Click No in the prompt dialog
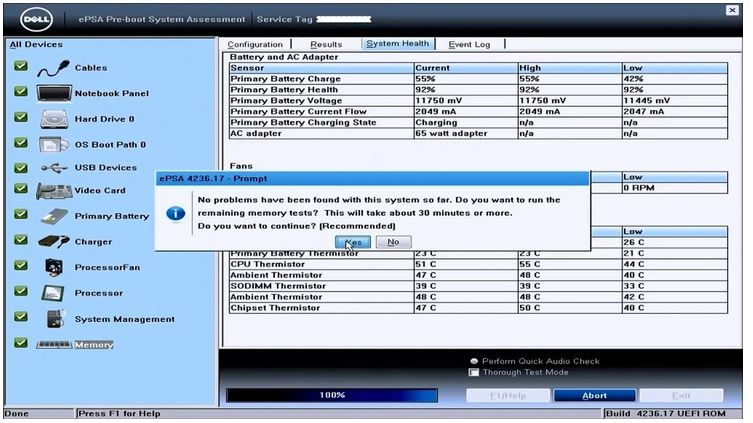Screen dimensions: 753x423 point(393,242)
